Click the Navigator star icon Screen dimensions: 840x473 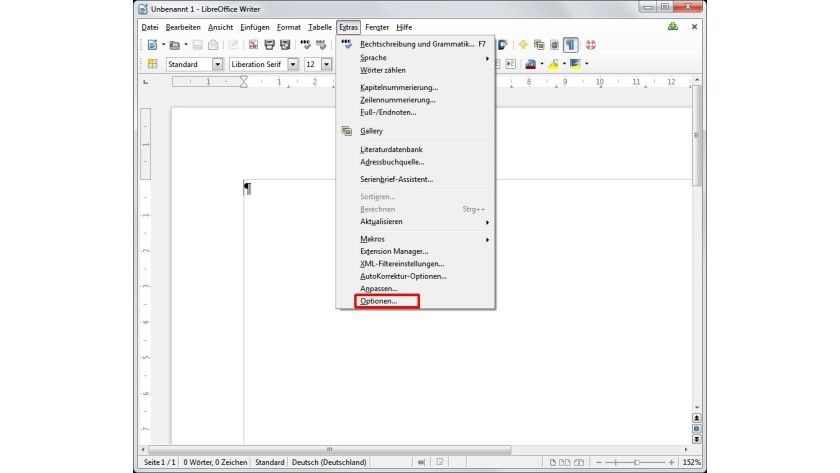[x=523, y=45]
